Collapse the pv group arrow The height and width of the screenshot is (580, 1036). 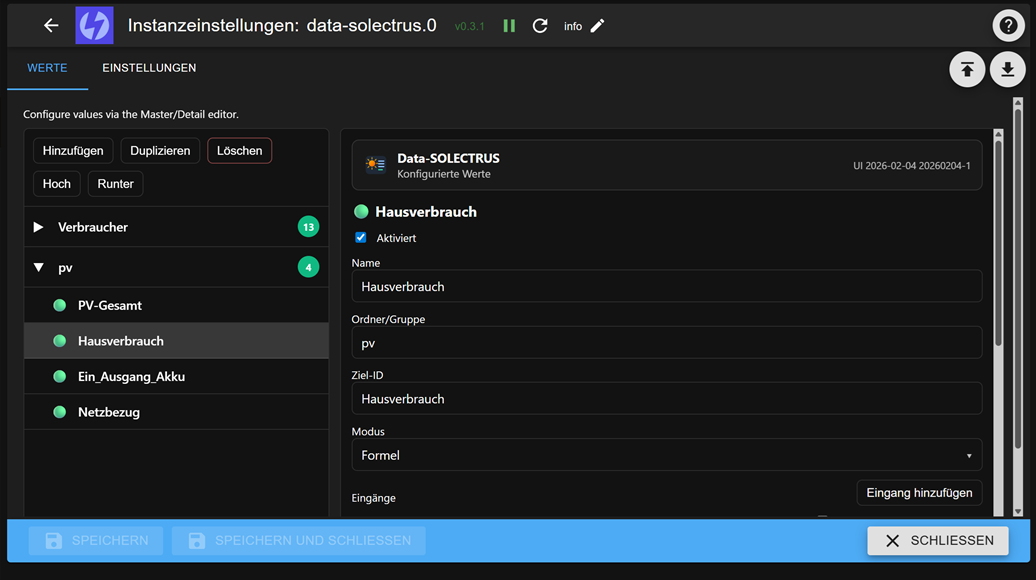pyautogui.click(x=38, y=268)
